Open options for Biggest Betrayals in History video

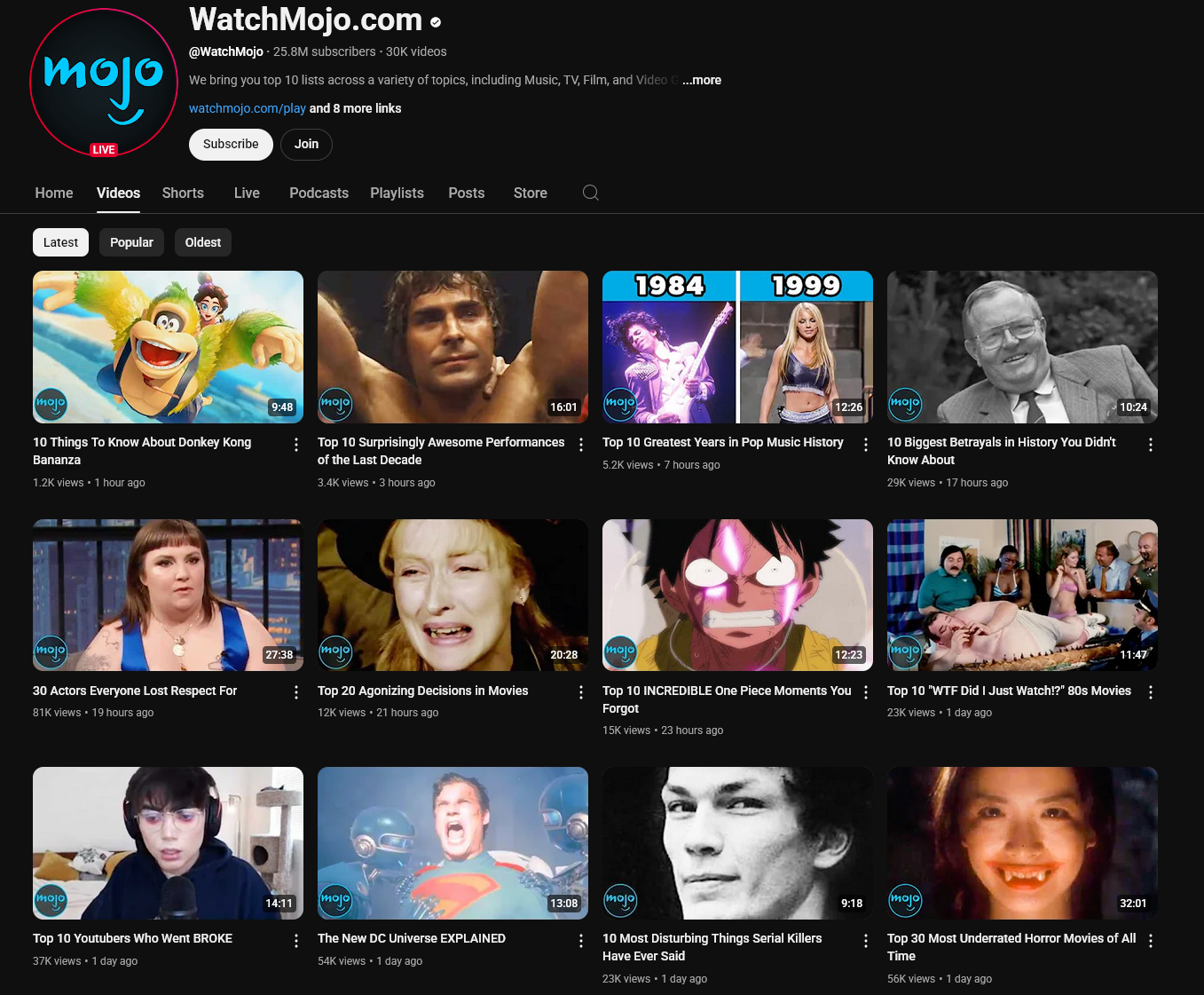1151,445
